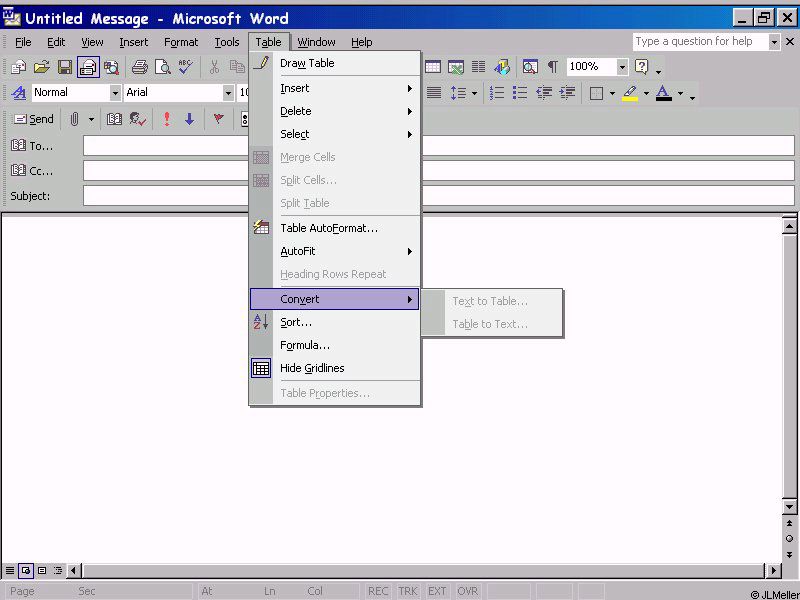Click the Print icon in the toolbar
800x600 pixels.
click(140, 67)
